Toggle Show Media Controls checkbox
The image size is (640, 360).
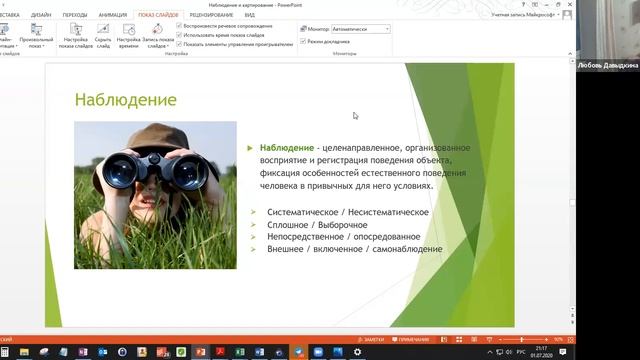(x=179, y=44)
